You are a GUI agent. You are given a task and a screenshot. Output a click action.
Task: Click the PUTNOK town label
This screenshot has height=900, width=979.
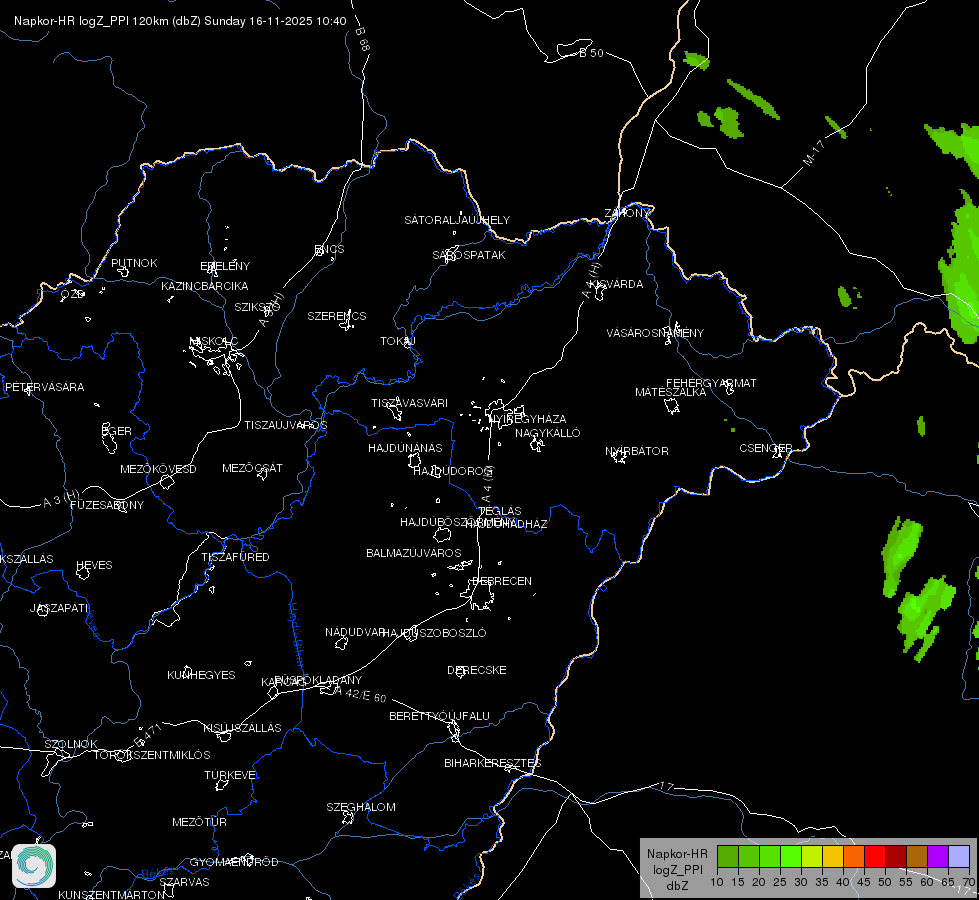coord(134,263)
